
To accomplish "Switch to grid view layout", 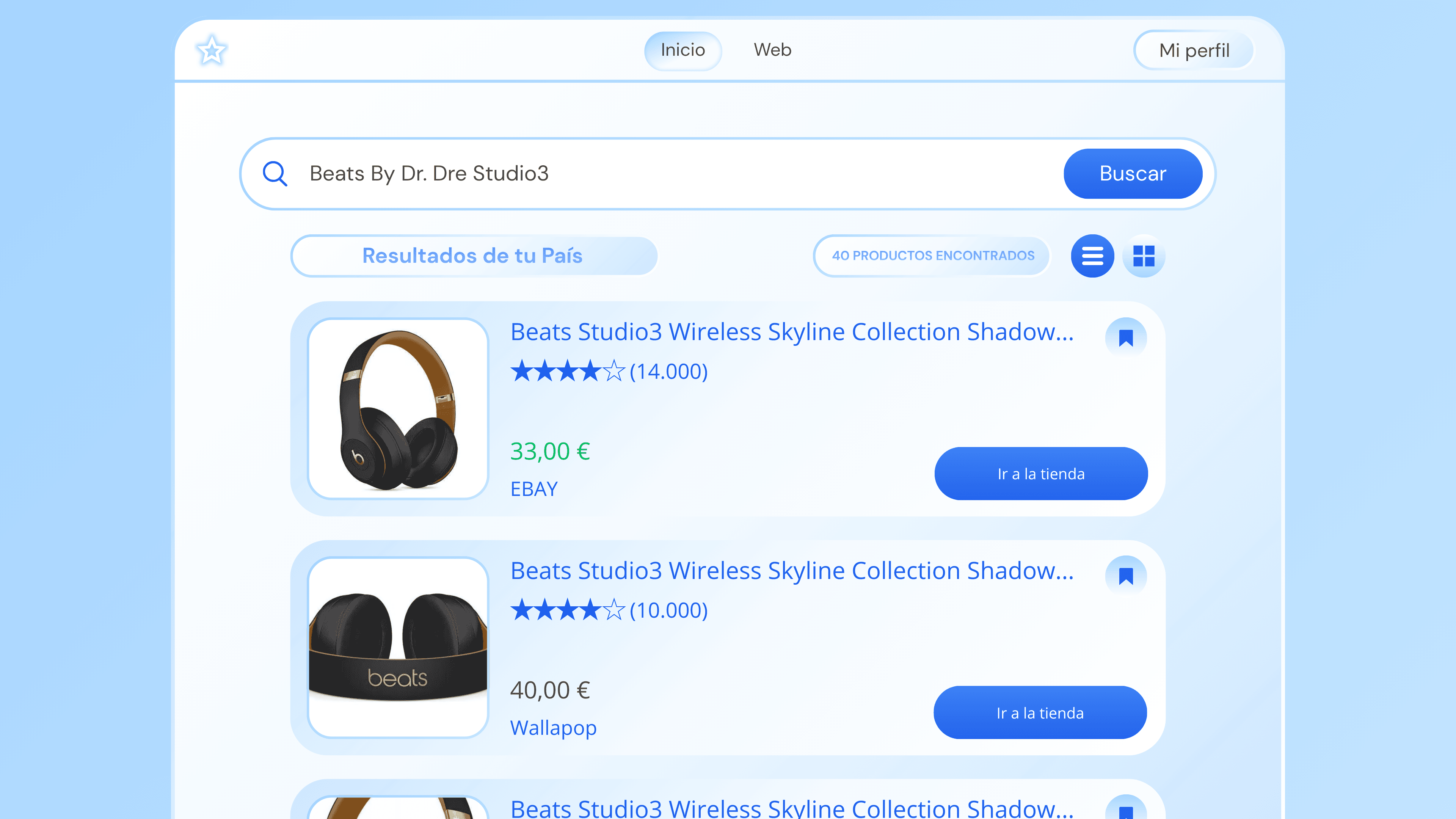I will tap(1144, 256).
